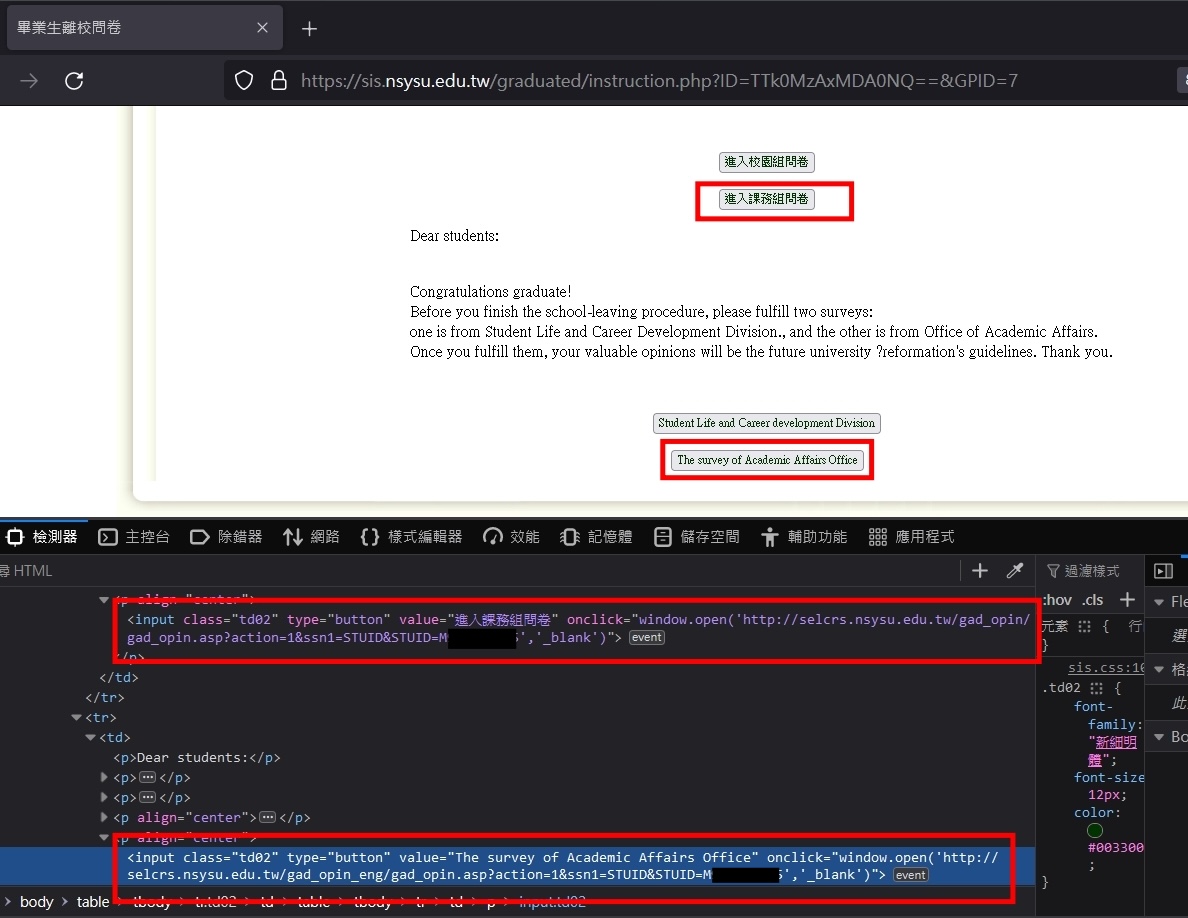The width and height of the screenshot is (1188, 918).
Task: Click the 進入校園組問卷 button
Action: pos(766,161)
